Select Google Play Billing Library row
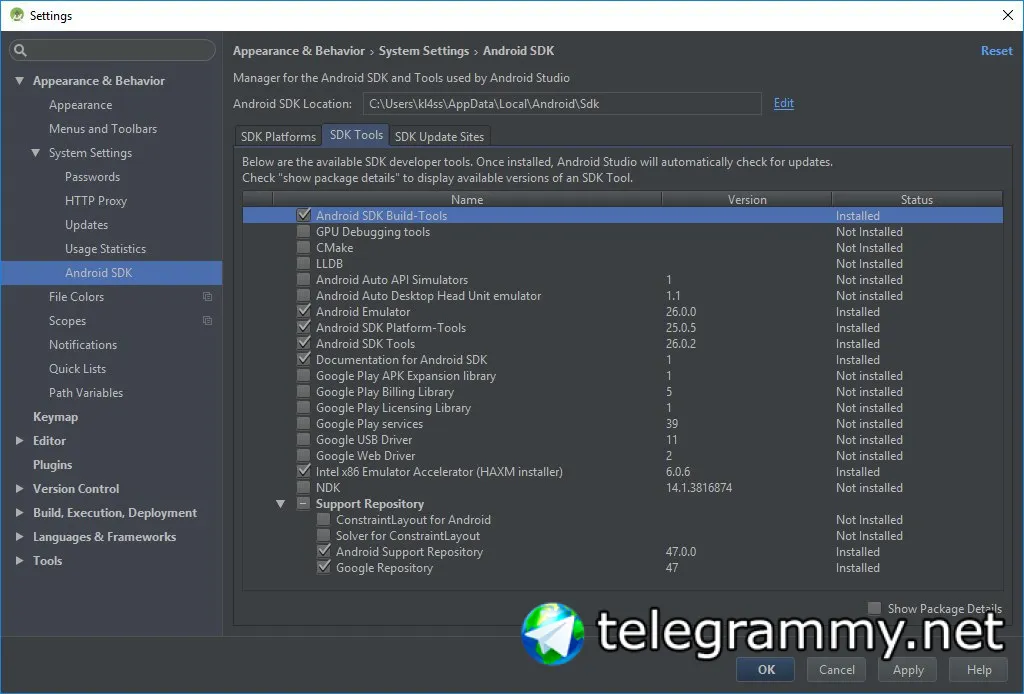This screenshot has height=694, width=1024. 622,392
